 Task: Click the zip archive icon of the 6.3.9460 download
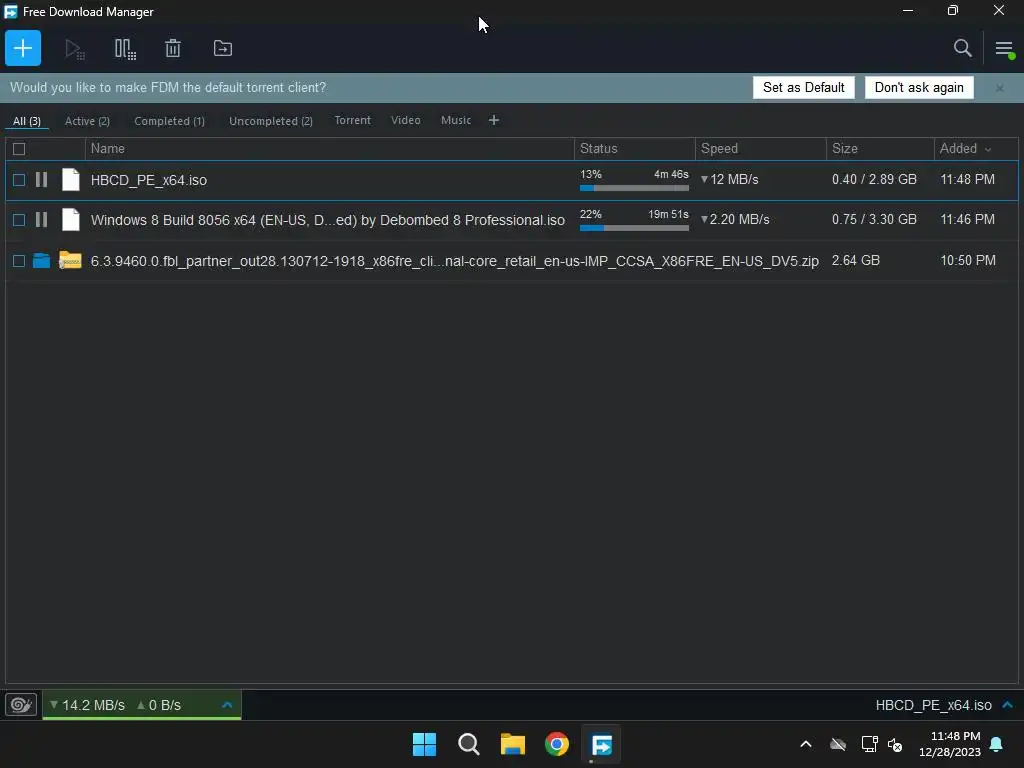click(70, 260)
